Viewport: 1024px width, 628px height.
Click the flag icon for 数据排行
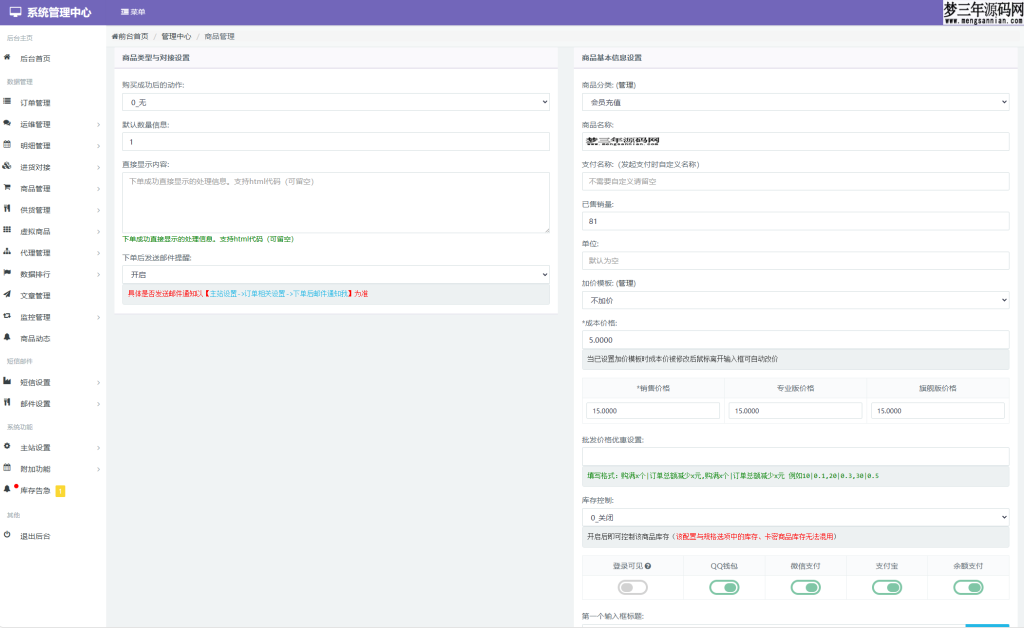tap(7, 273)
